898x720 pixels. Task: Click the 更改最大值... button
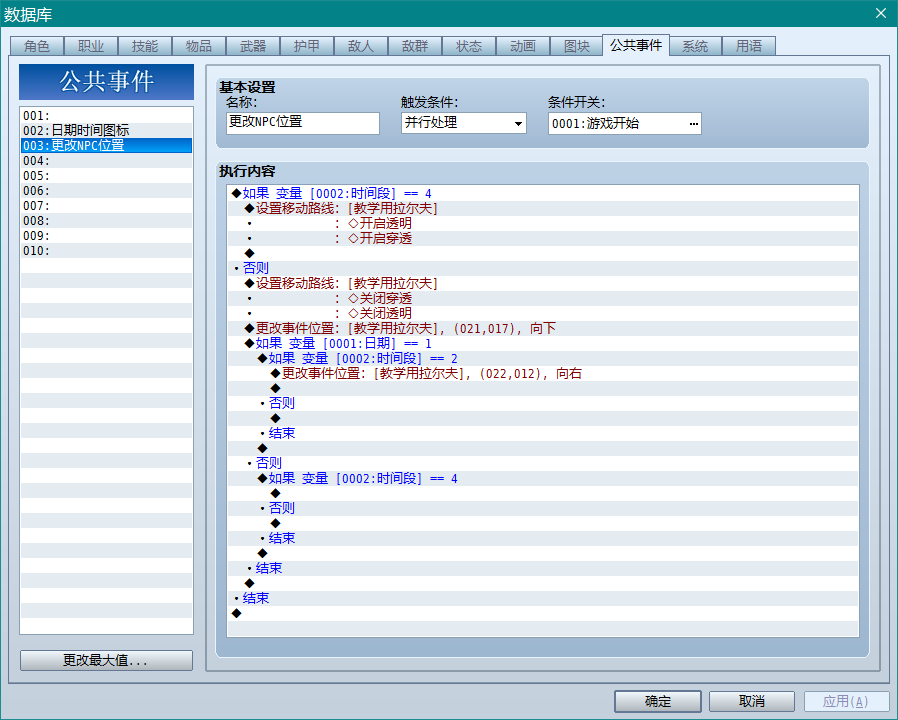coord(106,660)
